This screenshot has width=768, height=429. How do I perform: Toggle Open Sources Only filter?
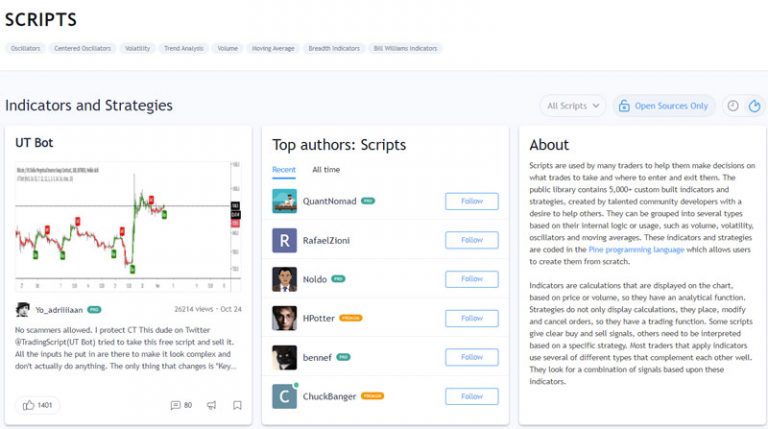pos(664,106)
